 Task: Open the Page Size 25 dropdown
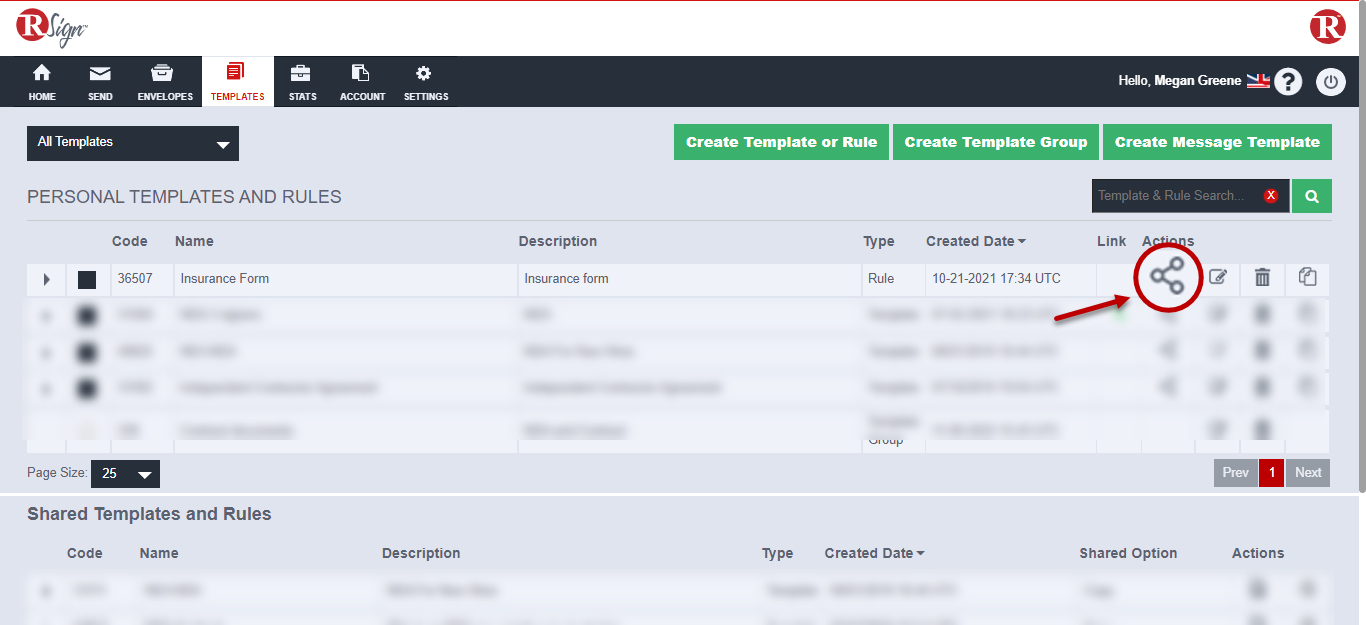tap(125, 474)
